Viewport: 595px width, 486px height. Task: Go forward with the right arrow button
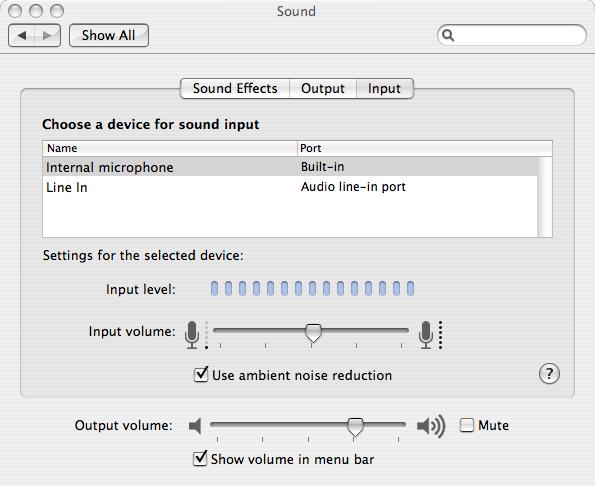[47, 36]
